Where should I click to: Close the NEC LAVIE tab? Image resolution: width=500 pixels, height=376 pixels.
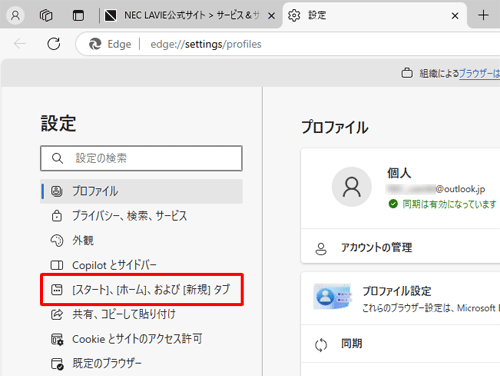pos(272,16)
